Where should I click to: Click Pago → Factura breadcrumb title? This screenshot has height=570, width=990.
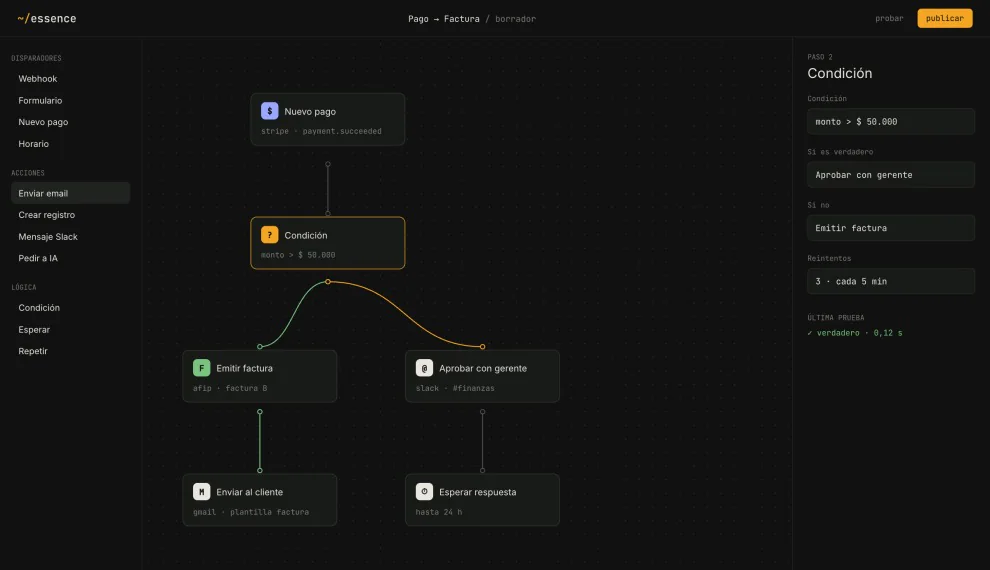[443, 19]
